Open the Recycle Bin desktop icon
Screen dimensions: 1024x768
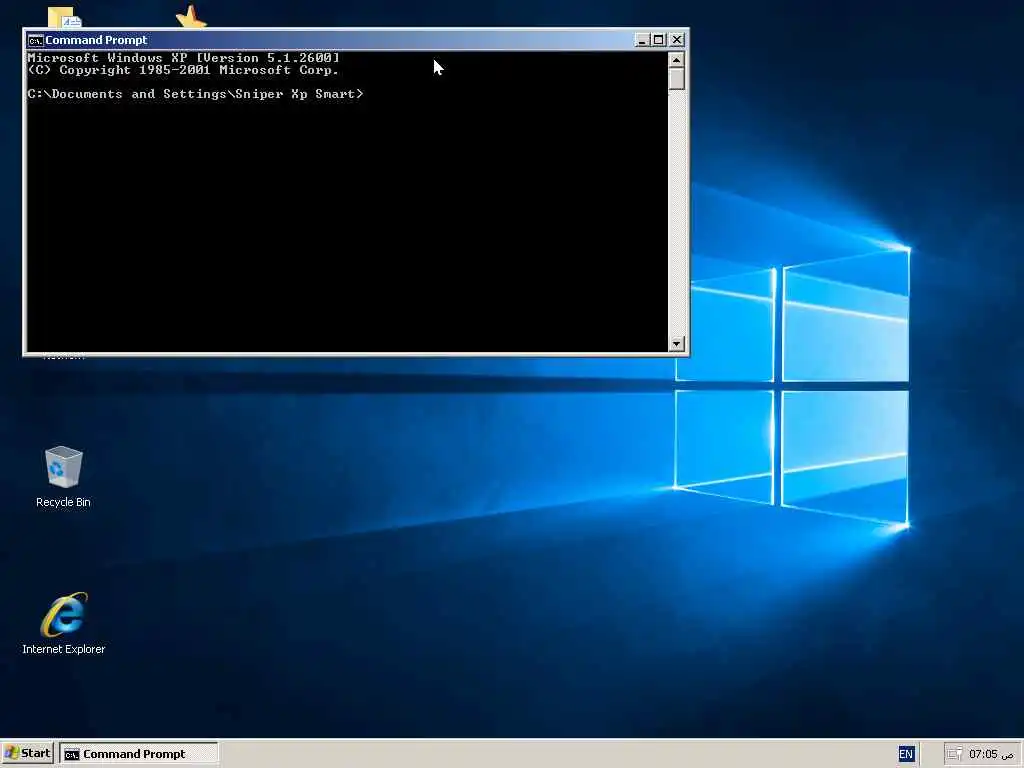63,476
